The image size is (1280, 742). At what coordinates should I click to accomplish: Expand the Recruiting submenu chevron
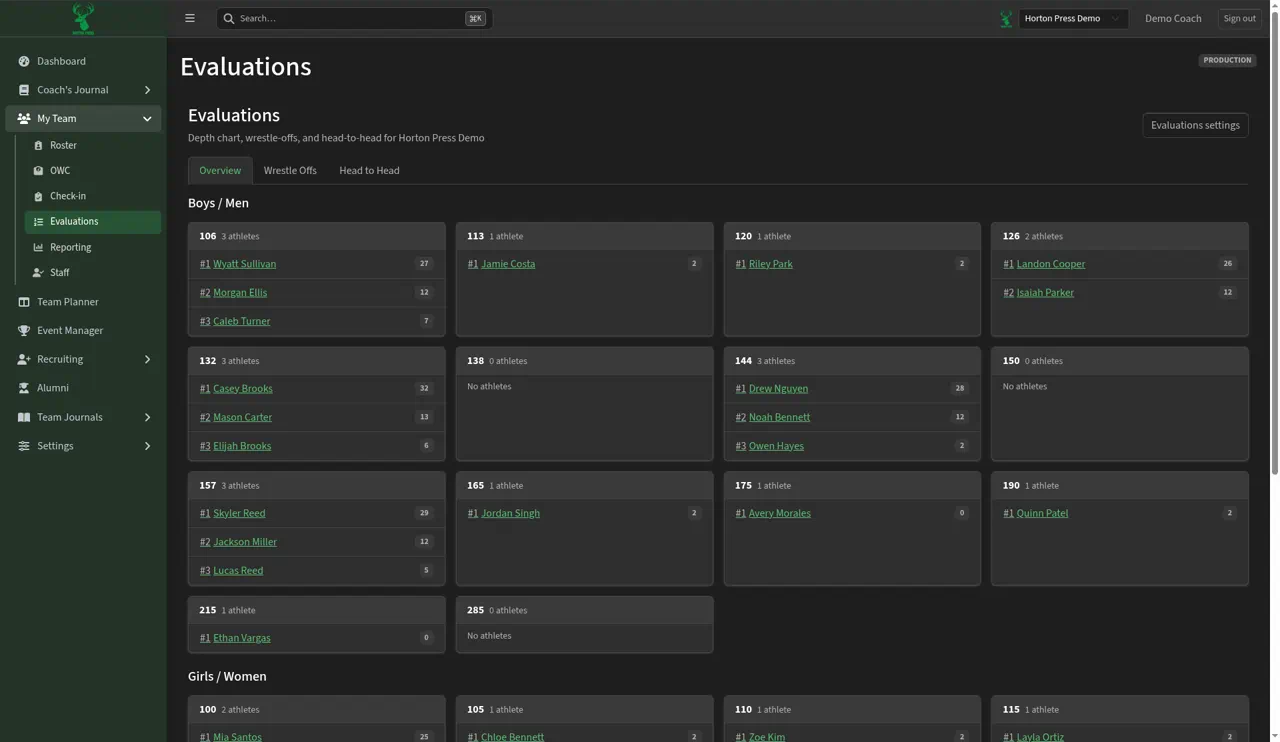pyautogui.click(x=147, y=360)
